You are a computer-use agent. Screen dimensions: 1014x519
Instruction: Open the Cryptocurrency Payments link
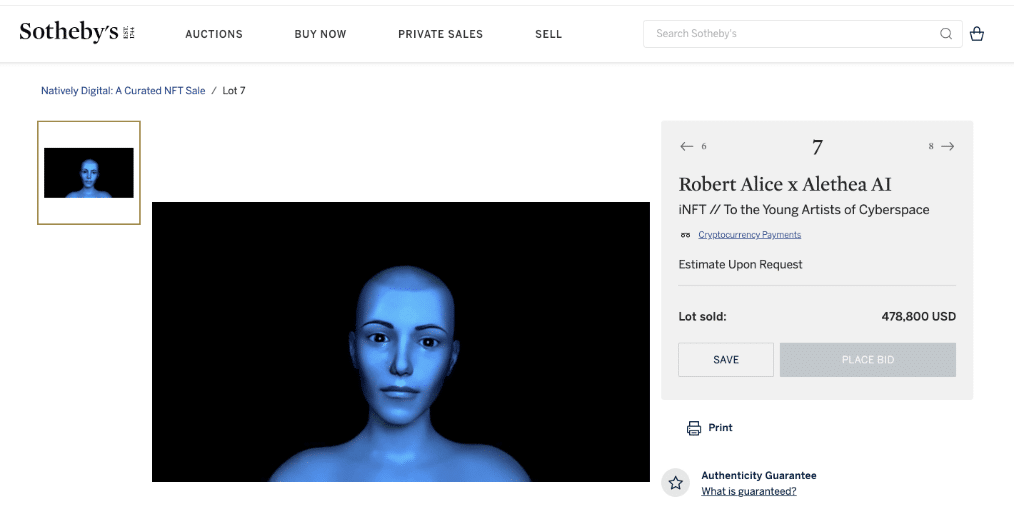point(749,235)
